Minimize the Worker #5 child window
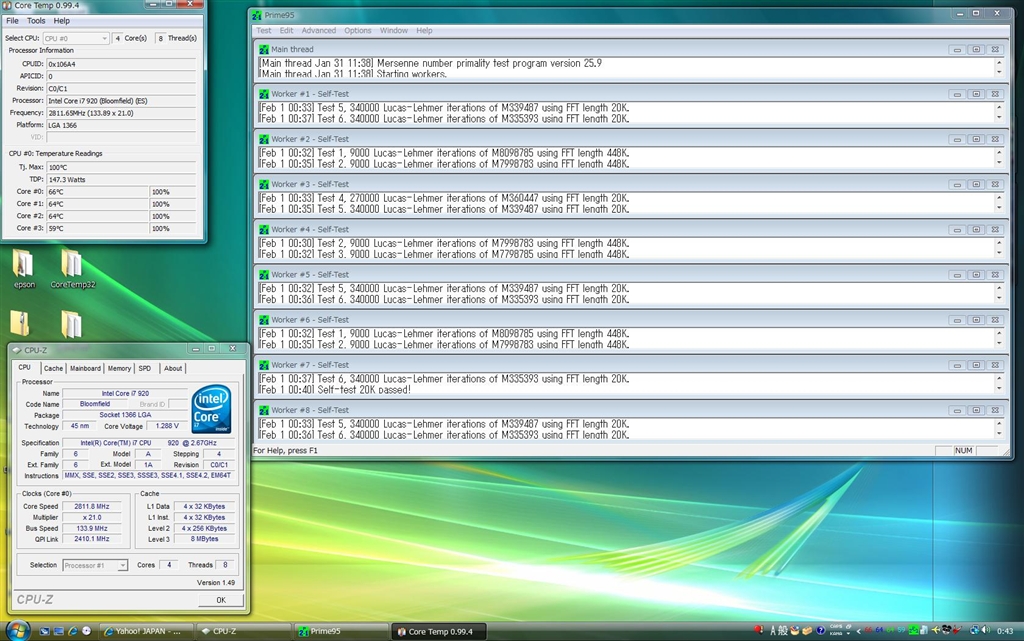Image resolution: width=1024 pixels, height=641 pixels. click(x=956, y=275)
